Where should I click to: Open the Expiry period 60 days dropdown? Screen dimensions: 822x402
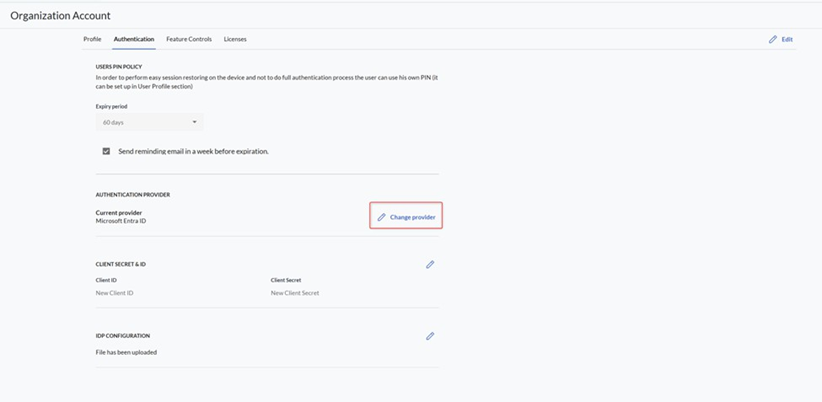(148, 122)
